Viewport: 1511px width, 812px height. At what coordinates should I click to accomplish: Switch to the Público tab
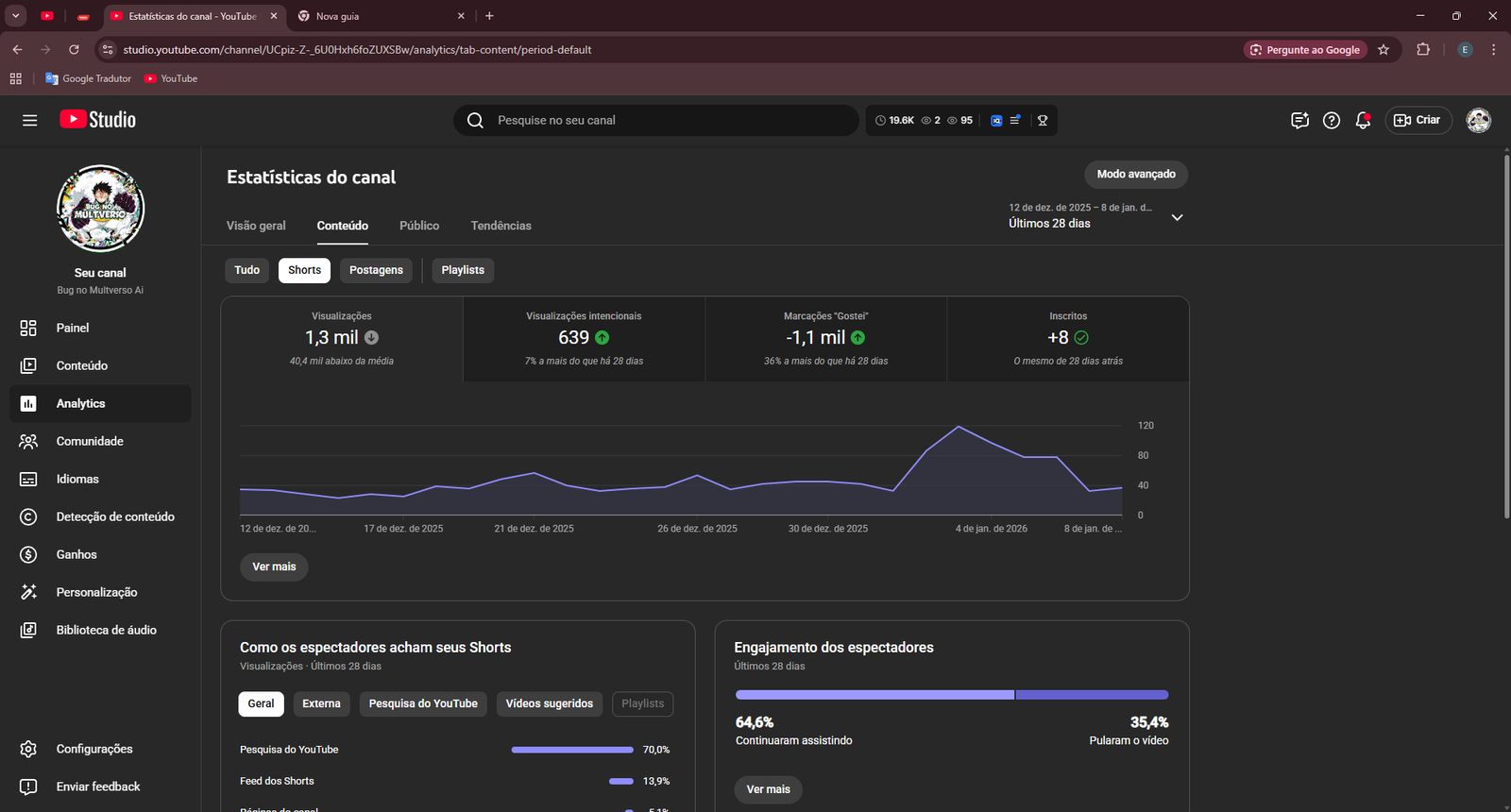[x=419, y=226]
